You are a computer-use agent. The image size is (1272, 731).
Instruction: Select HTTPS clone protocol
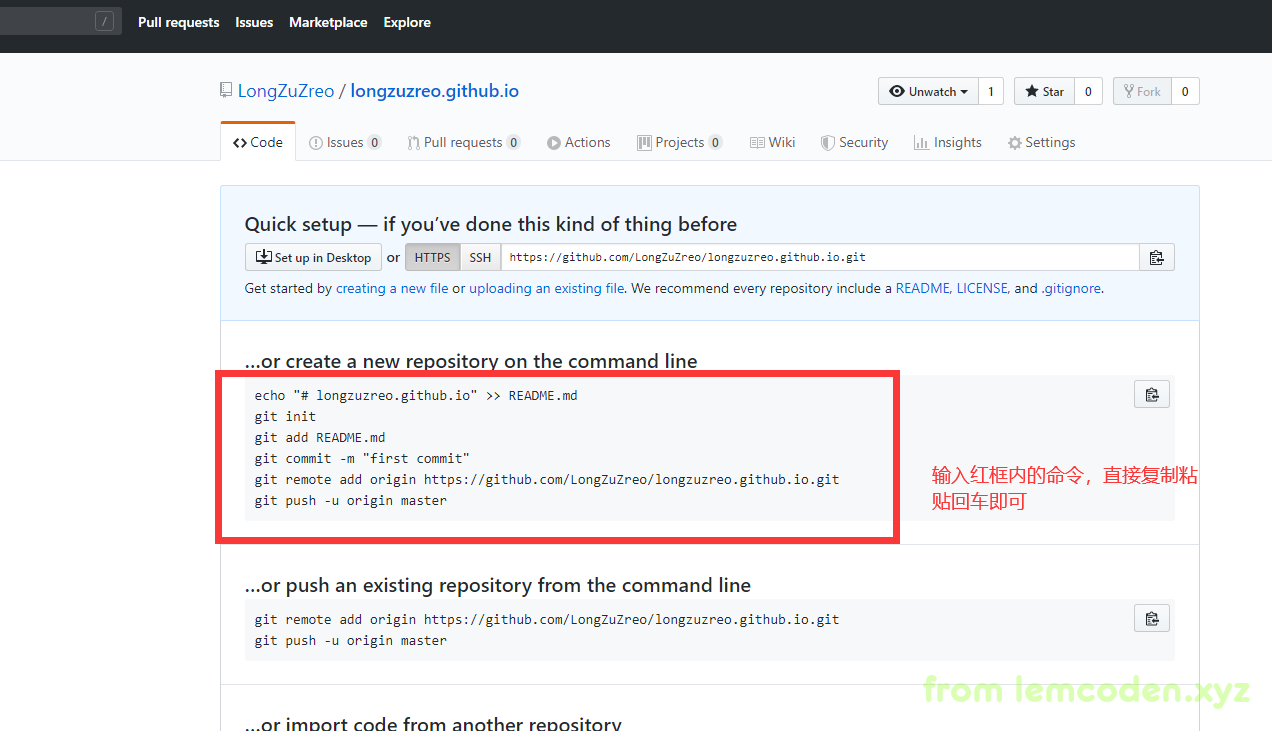[x=432, y=257]
